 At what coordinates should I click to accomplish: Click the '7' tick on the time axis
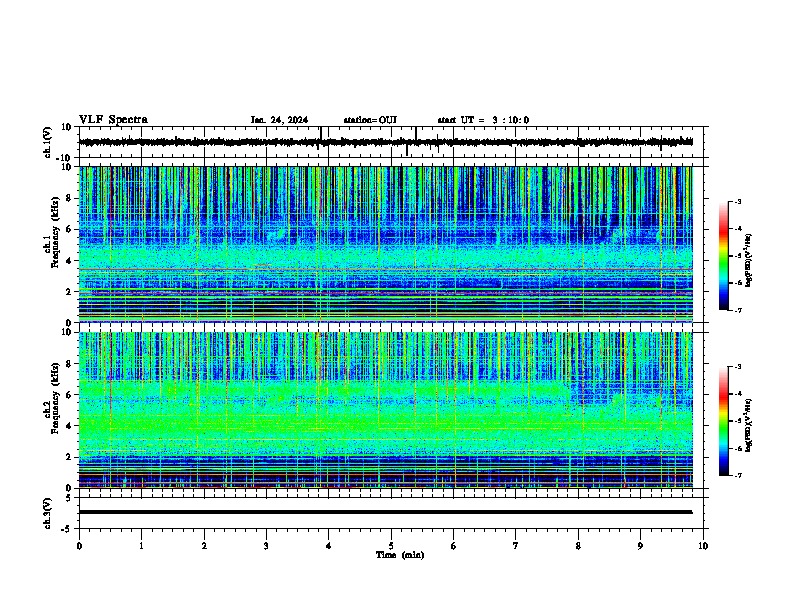(516, 546)
